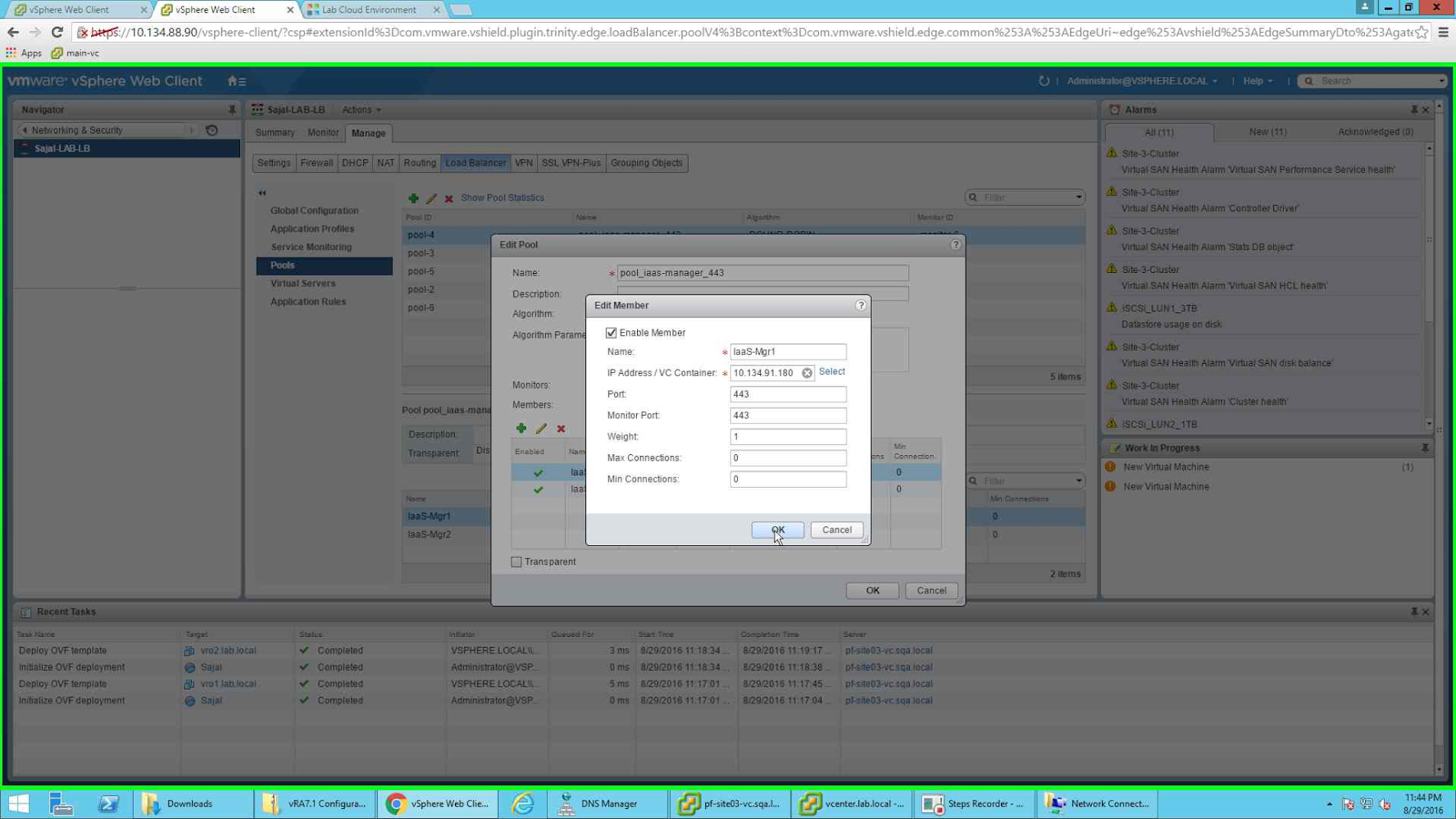The width and height of the screenshot is (1456, 819).
Task: Check the Transparent checkbox
Action: (517, 562)
